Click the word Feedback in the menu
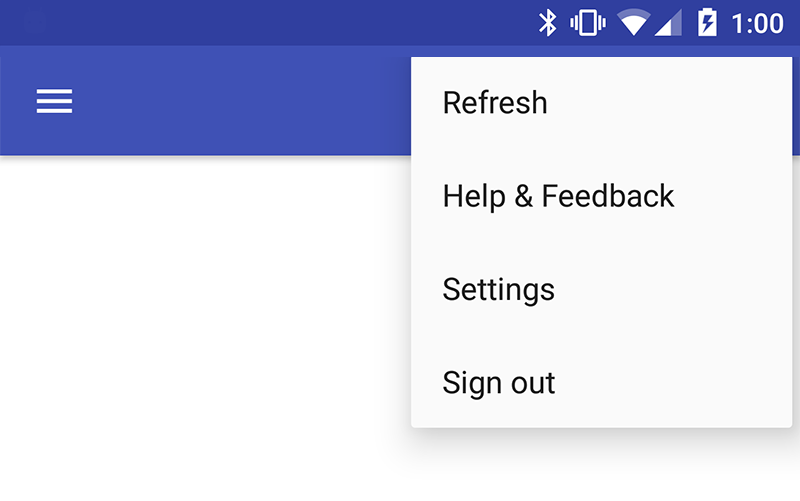The height and width of the screenshot is (501, 800). pos(608,196)
